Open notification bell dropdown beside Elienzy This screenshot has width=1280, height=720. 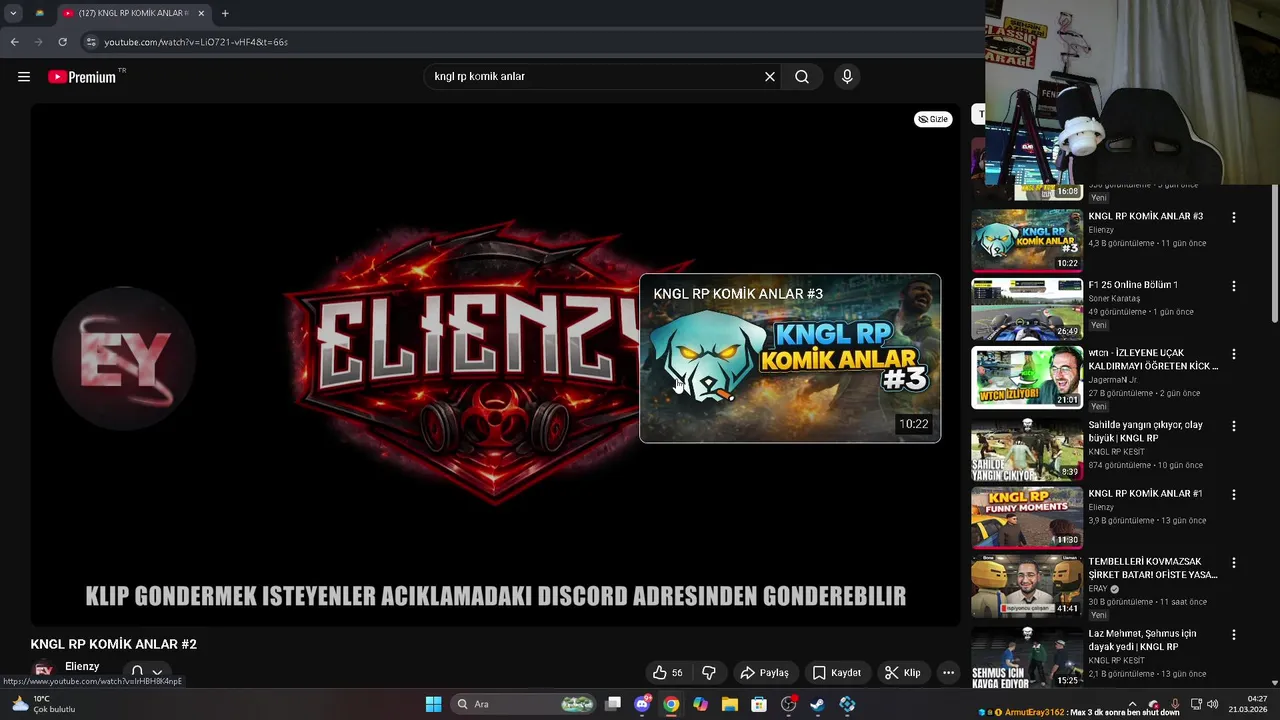[146, 673]
